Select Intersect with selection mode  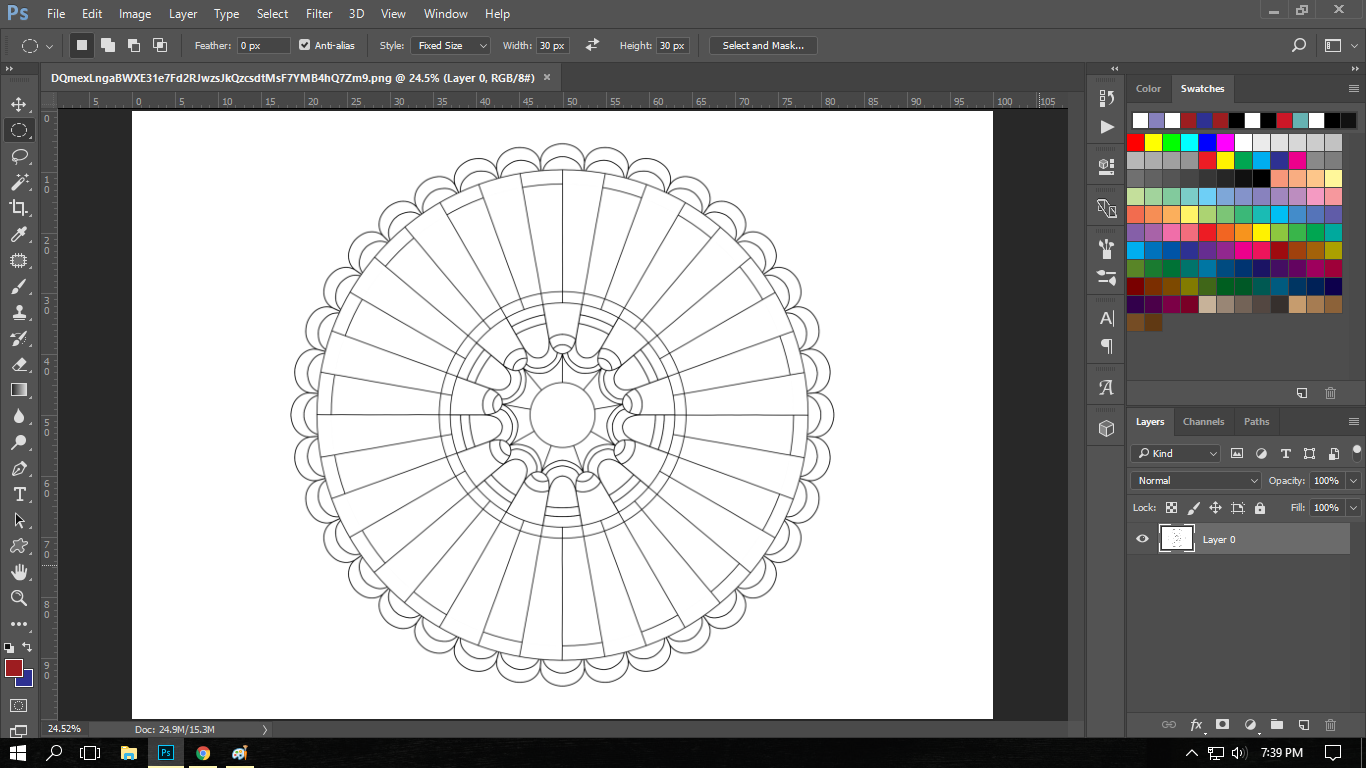(x=159, y=45)
